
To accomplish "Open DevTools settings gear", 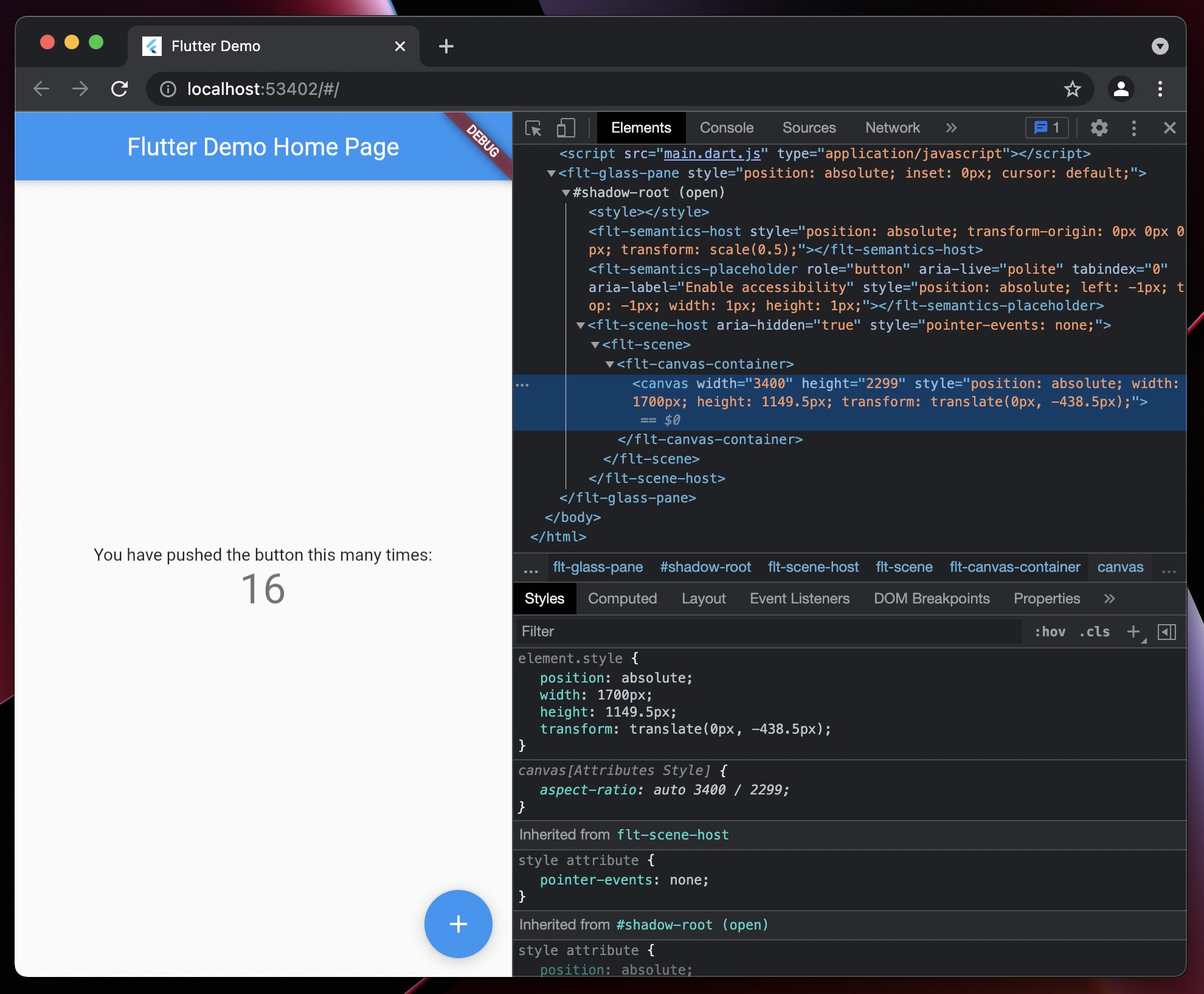I will click(1099, 128).
